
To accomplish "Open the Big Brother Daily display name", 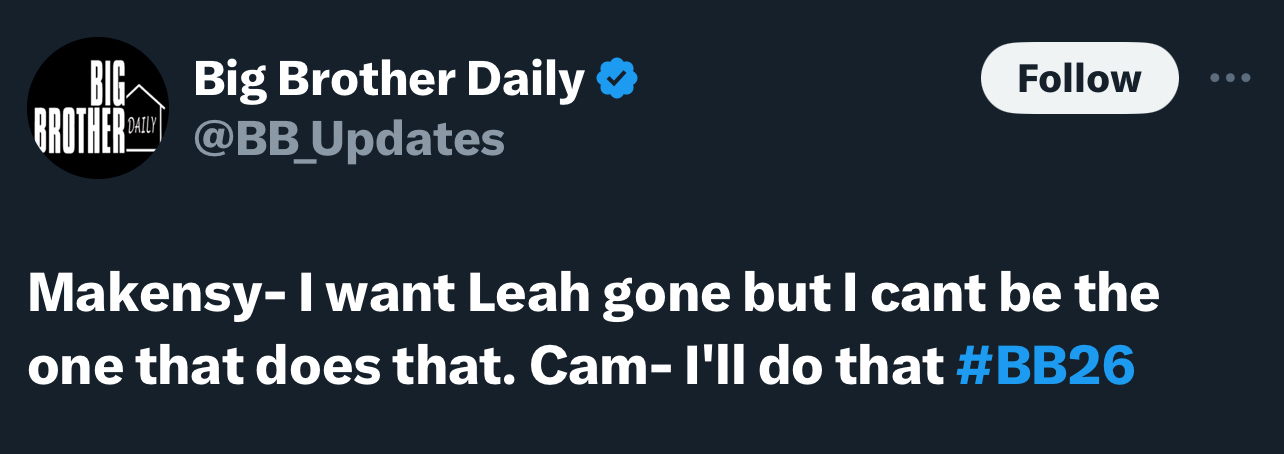I will 388,79.
